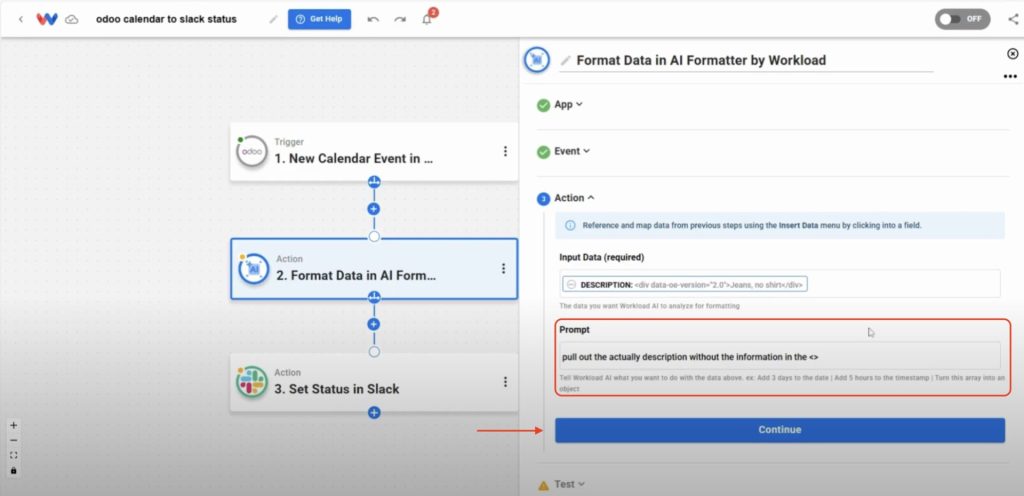Open the notifications bell
The height and width of the screenshot is (496, 1024).
(x=427, y=20)
